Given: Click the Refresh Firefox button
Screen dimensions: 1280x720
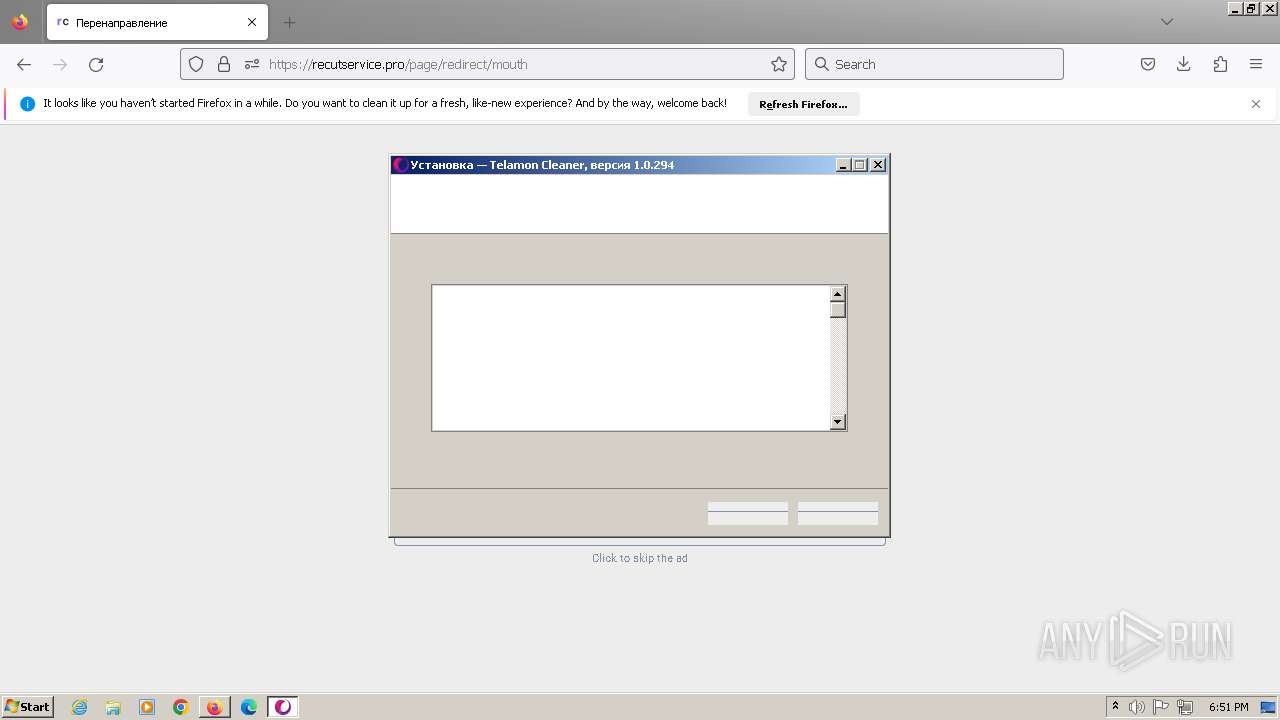Looking at the screenshot, I should coord(803,104).
